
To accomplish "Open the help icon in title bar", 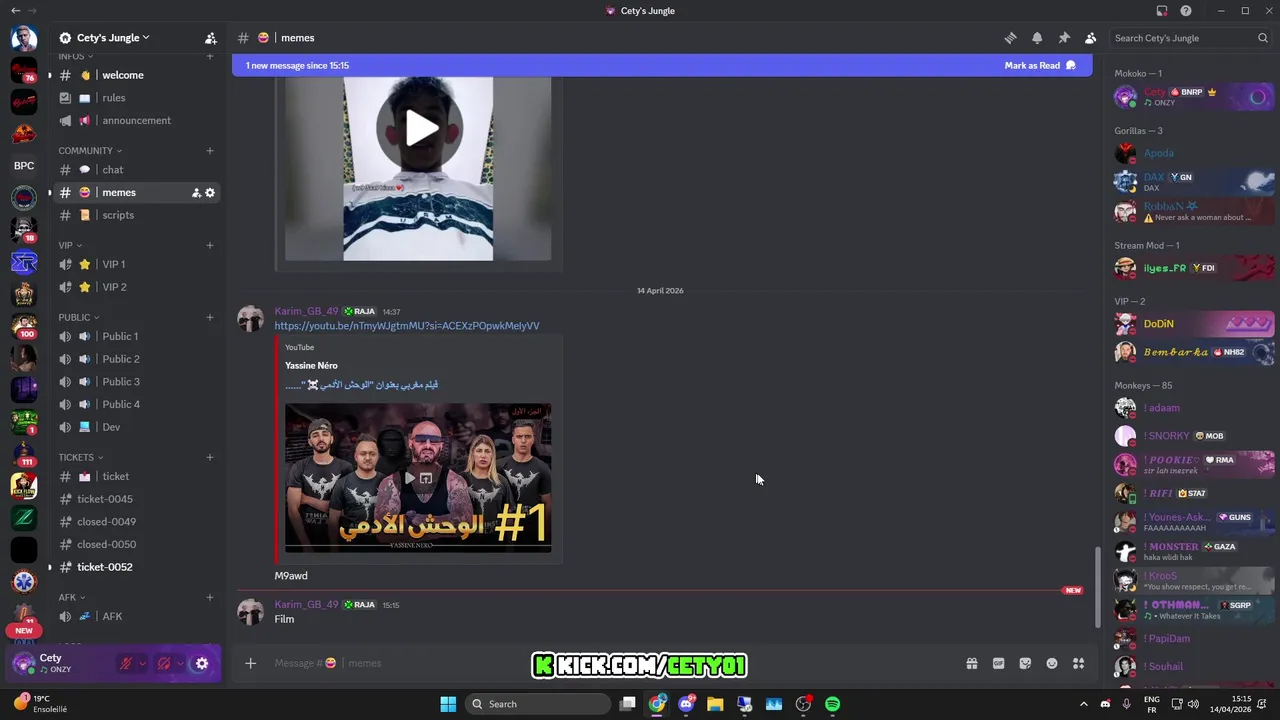I will tap(1186, 11).
